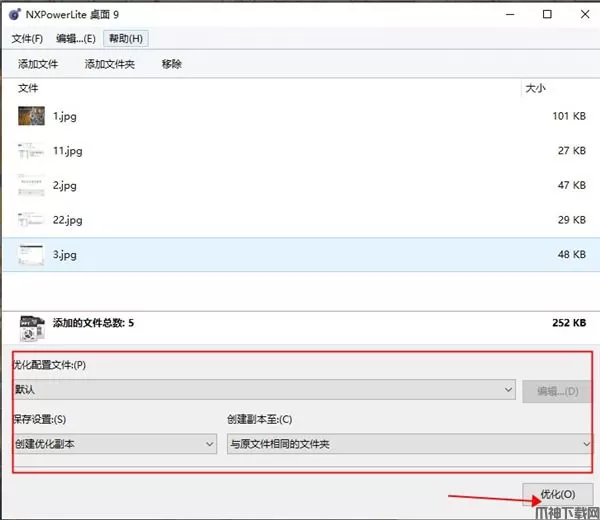Sort by the 大小 column header
Viewport: 600px width, 520px height.
pos(535,88)
